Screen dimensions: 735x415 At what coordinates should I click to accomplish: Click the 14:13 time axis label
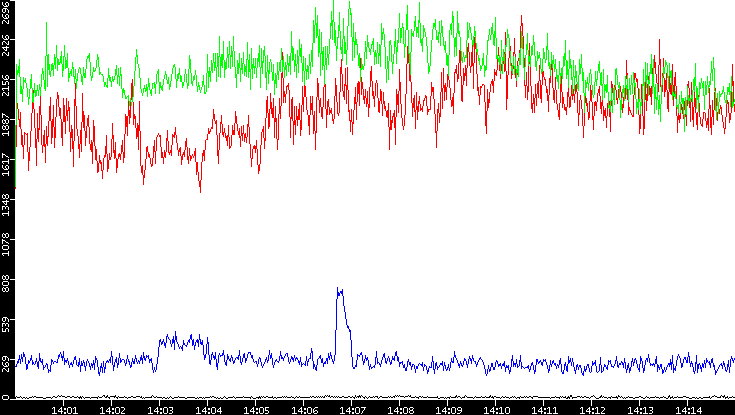(639, 410)
